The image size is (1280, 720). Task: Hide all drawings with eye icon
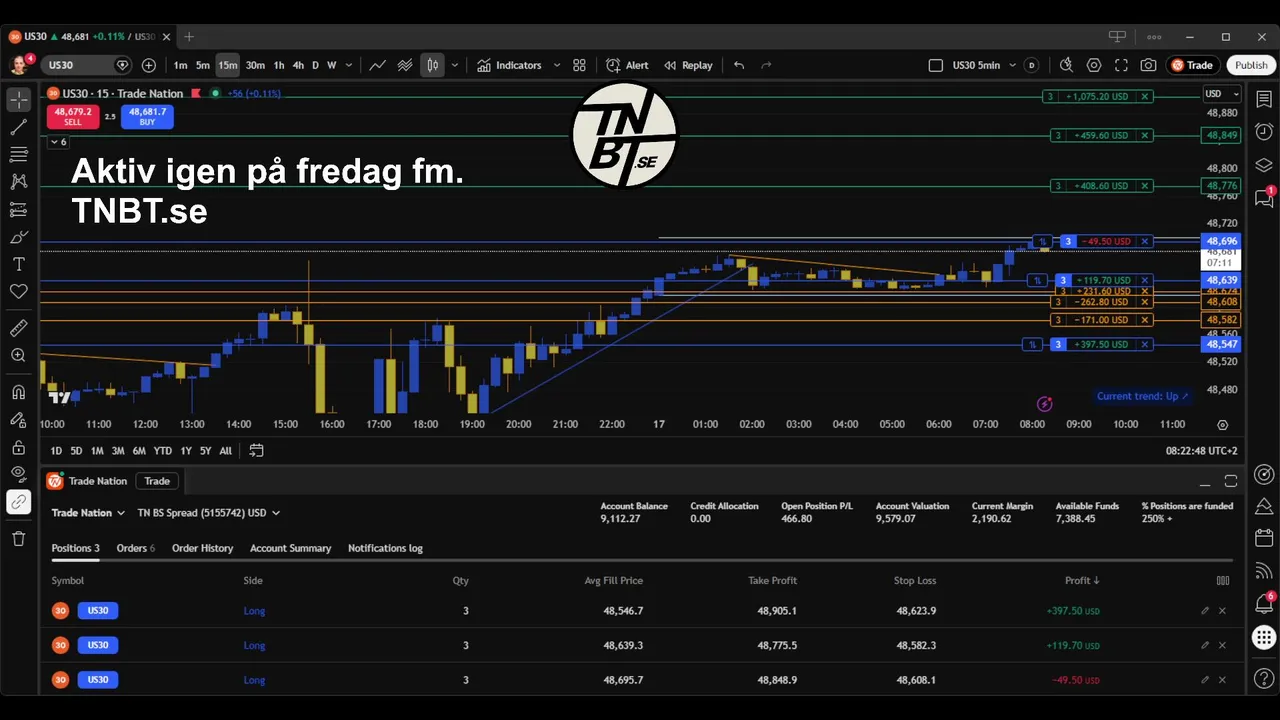coord(18,474)
